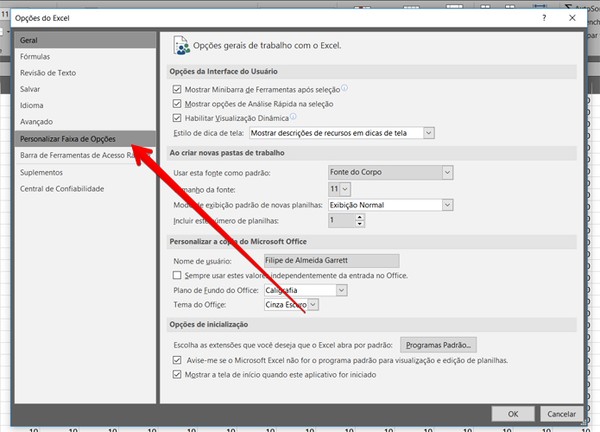Screen dimensions: 600x432
Task: Click the general options icon in header
Action: coord(181,45)
